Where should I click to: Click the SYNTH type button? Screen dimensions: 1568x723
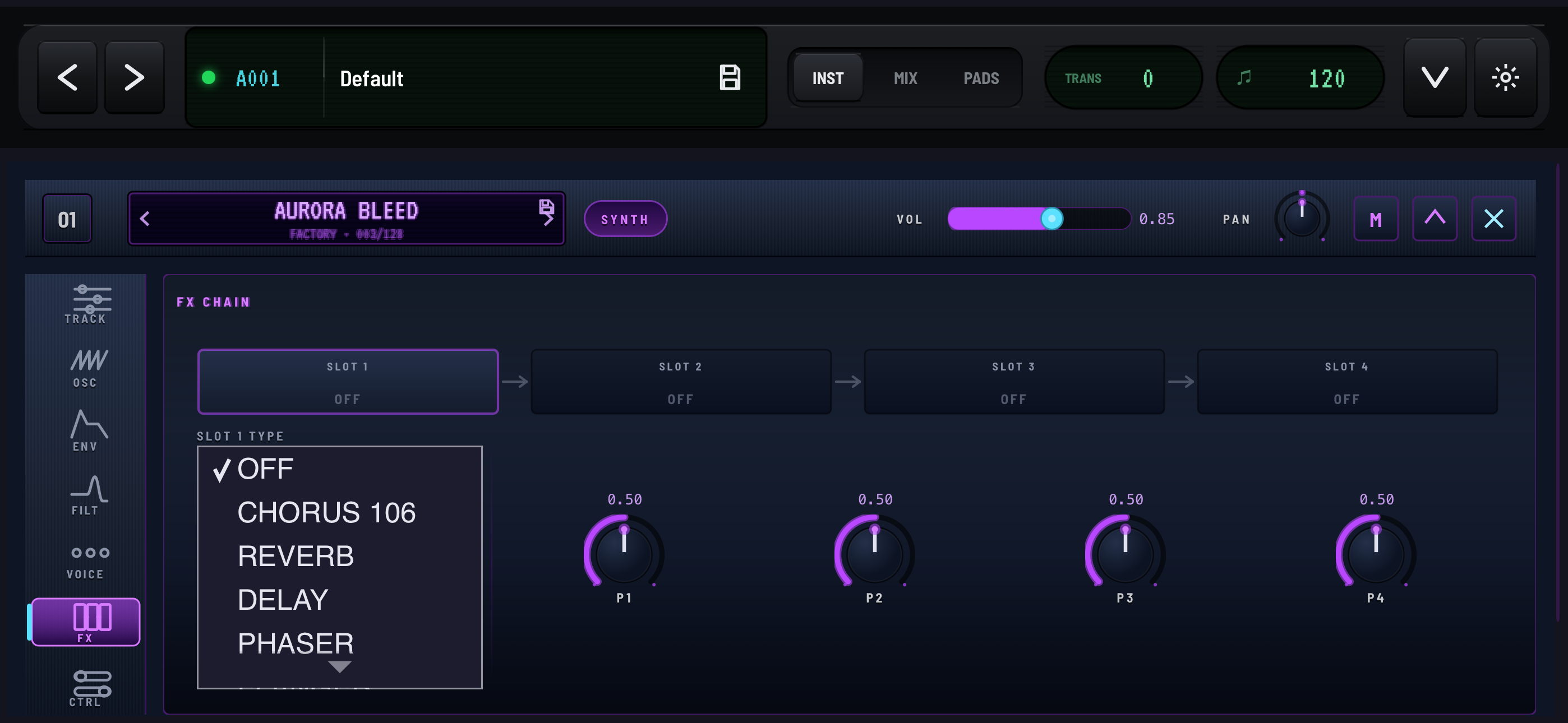click(625, 219)
